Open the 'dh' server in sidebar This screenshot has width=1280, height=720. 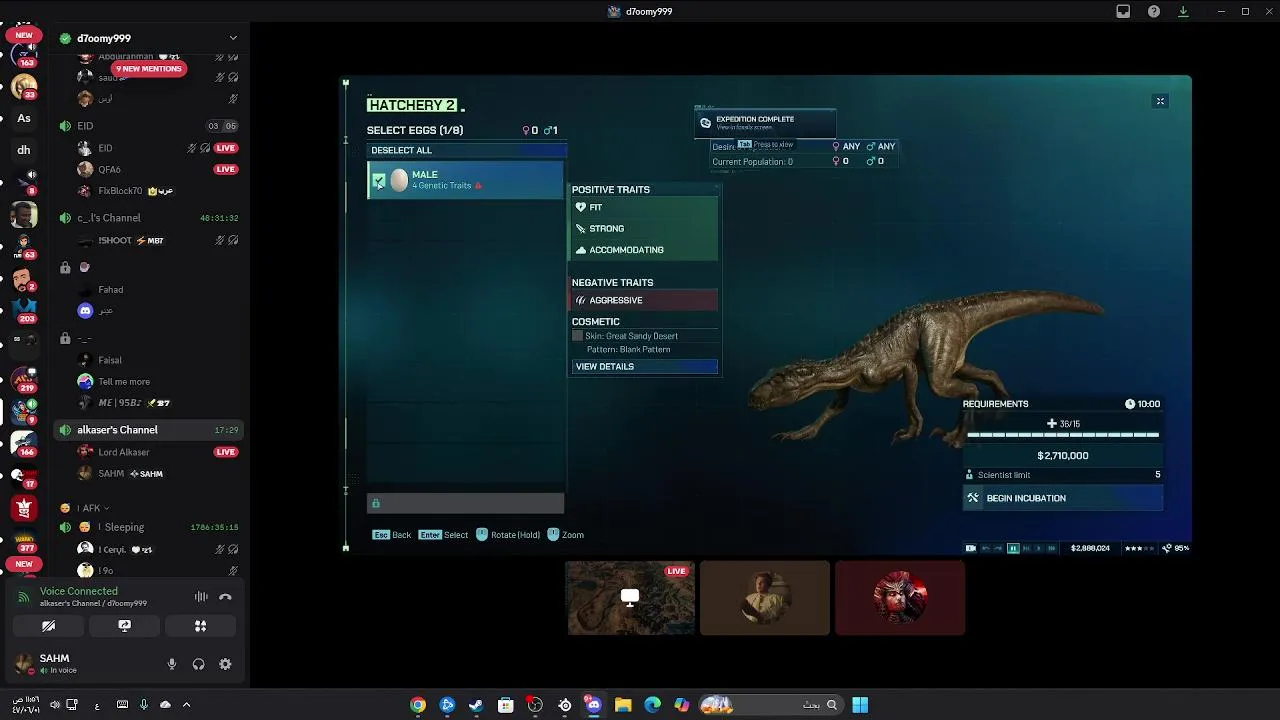pos(24,150)
